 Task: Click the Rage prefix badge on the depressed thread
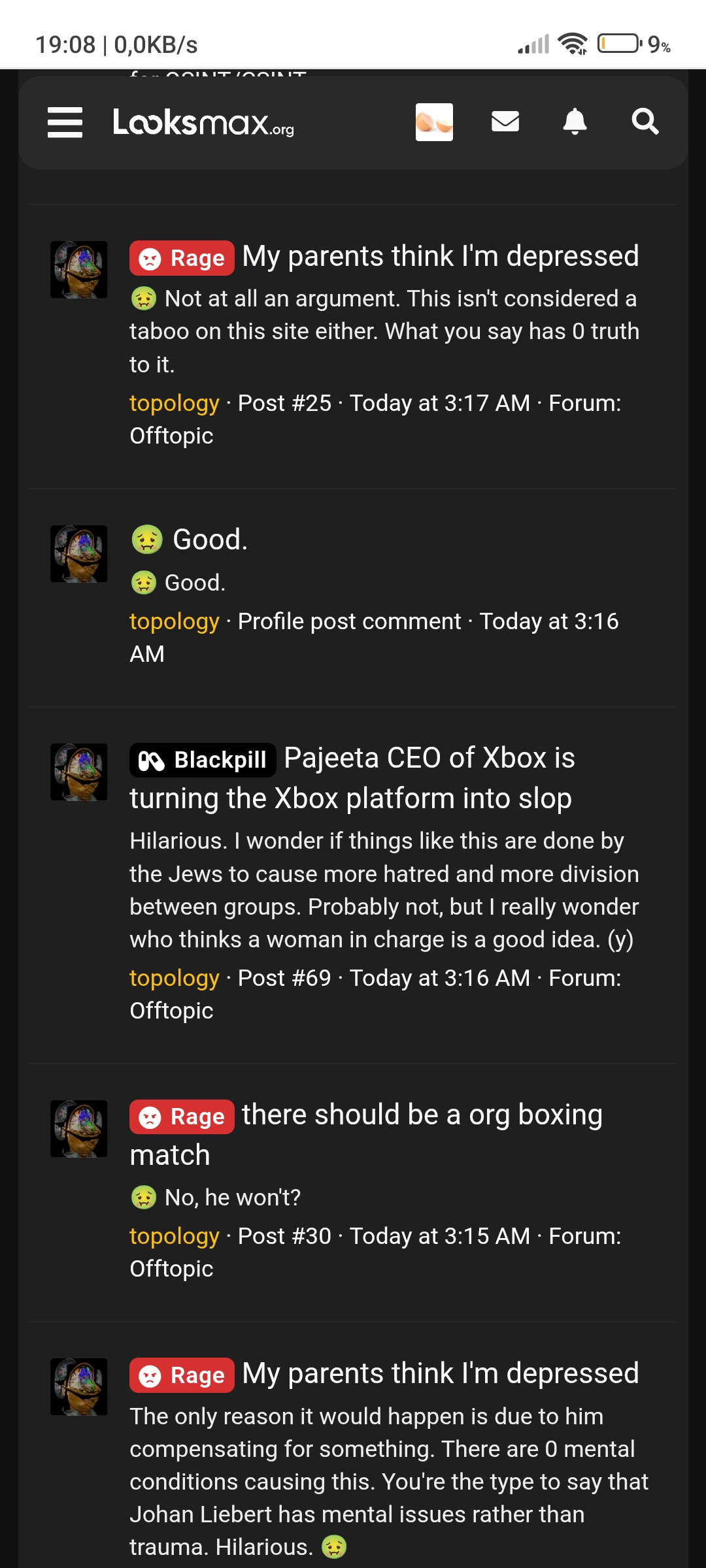click(180, 257)
